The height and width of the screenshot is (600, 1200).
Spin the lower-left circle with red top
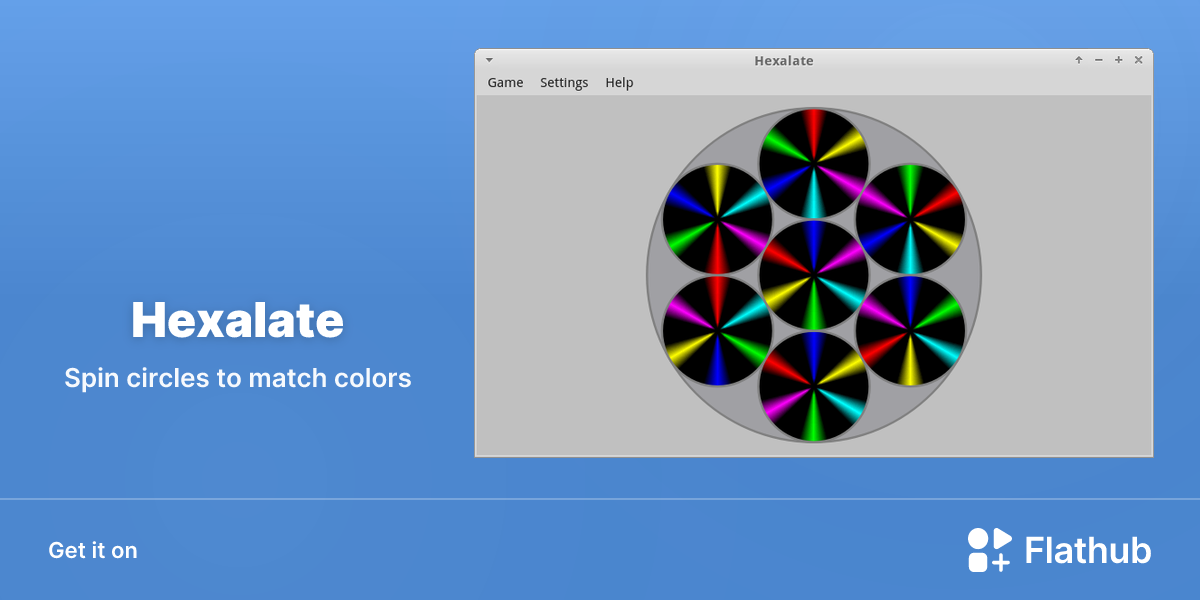point(717,331)
